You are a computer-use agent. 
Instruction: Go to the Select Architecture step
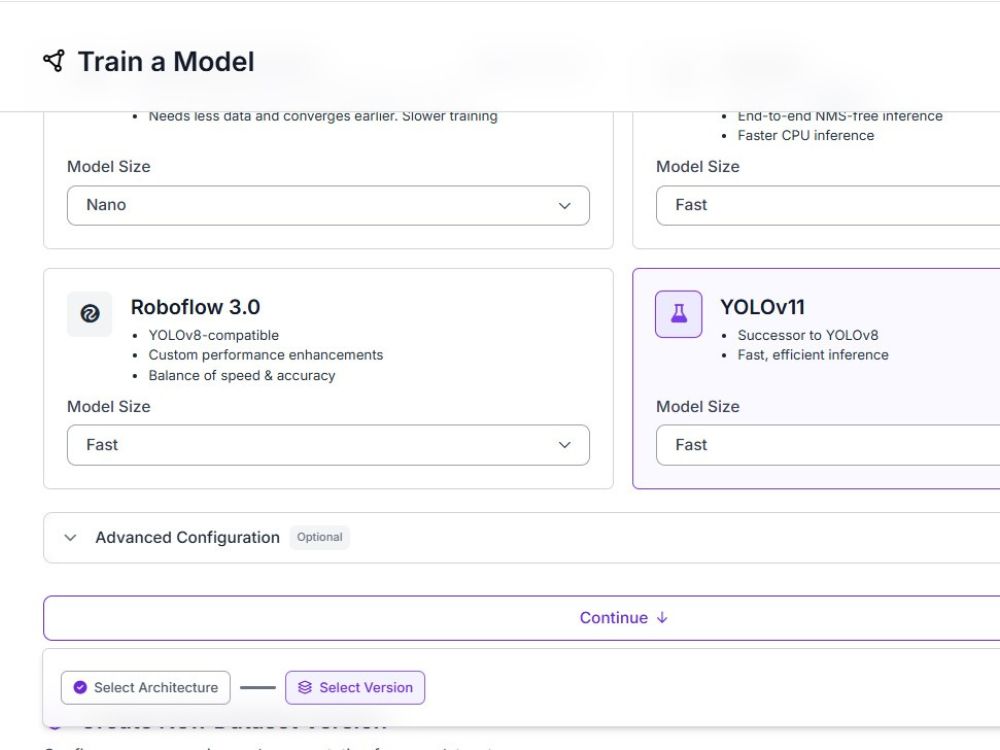click(x=145, y=688)
